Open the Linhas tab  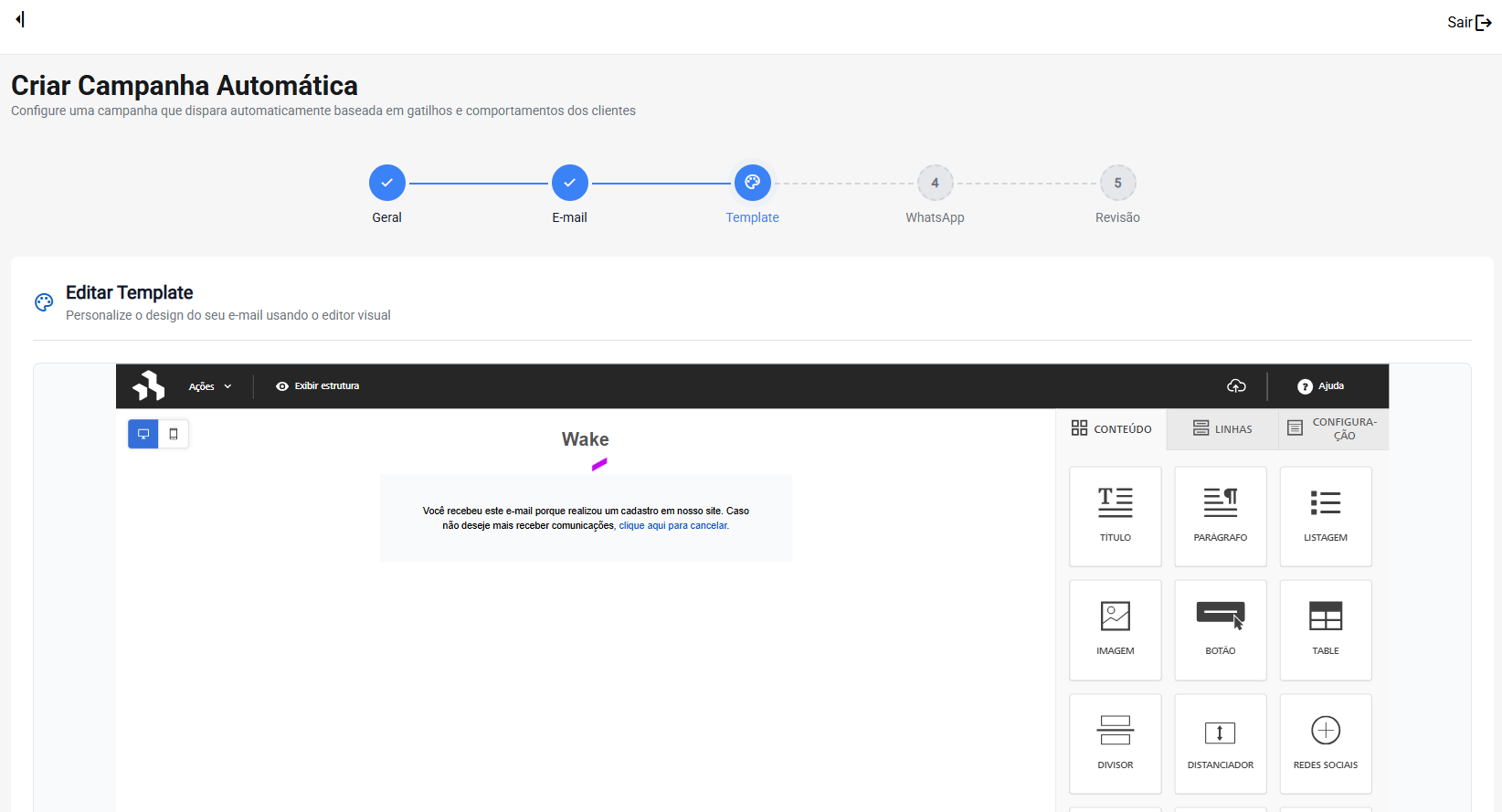1222,429
